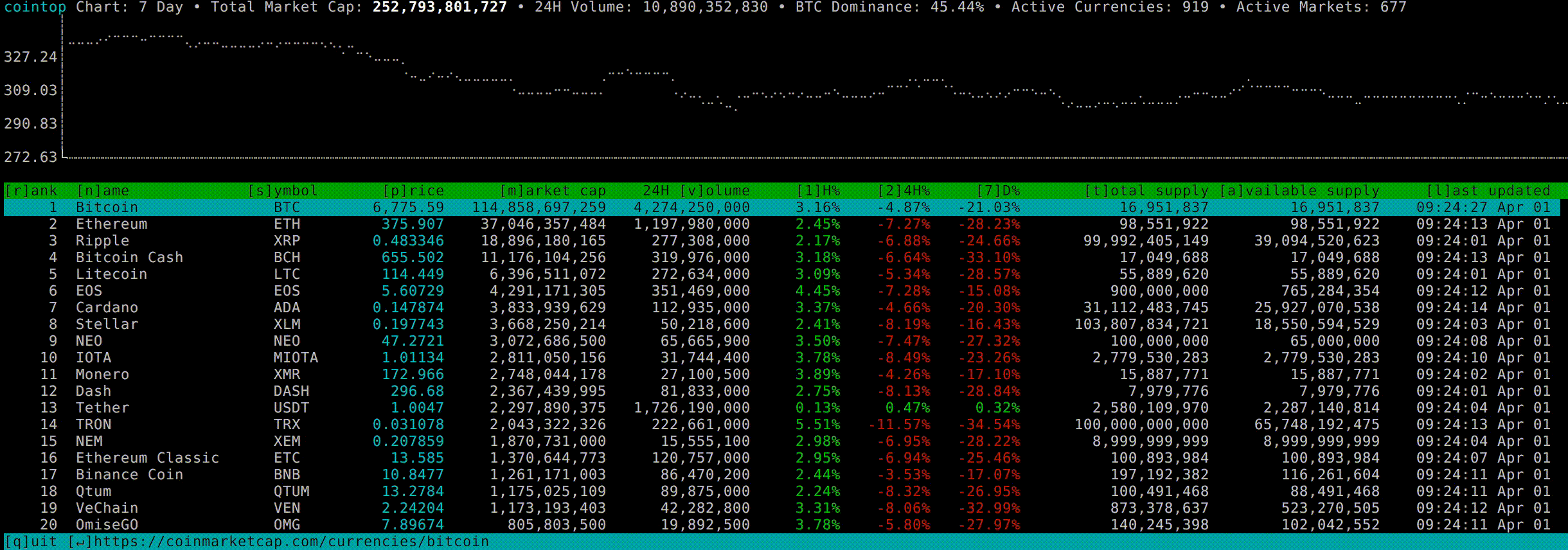The image size is (1568, 550).
Task: Select the Ethereum row name
Action: click(x=112, y=224)
